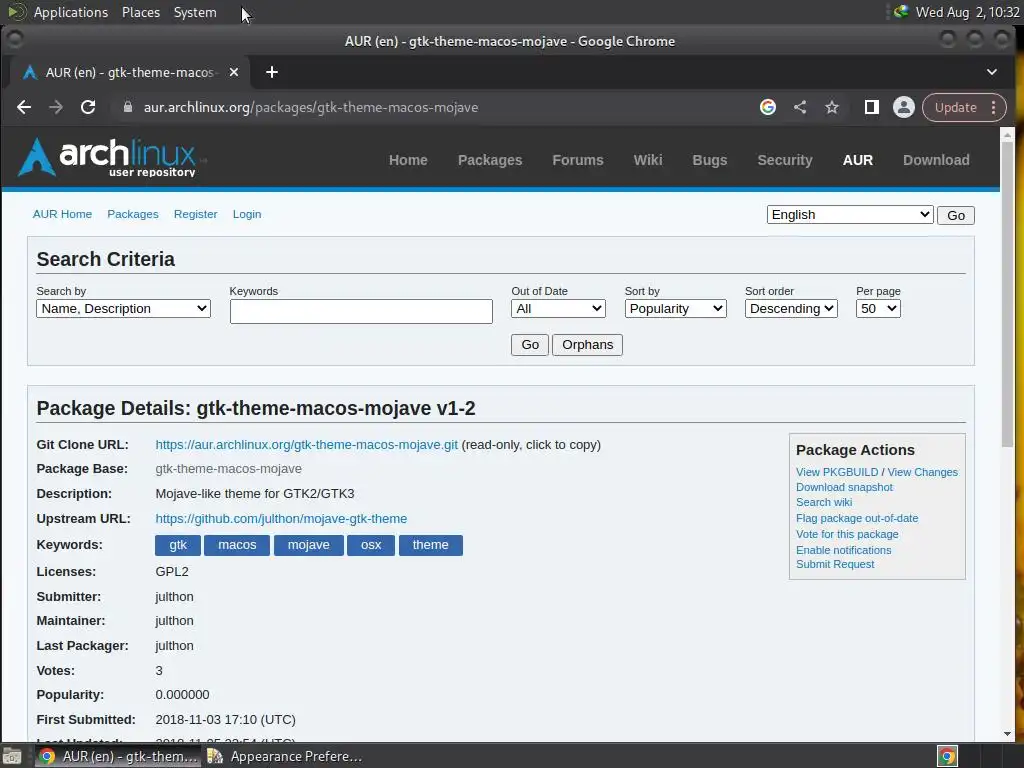Click the padlock site info icon

[128, 107]
